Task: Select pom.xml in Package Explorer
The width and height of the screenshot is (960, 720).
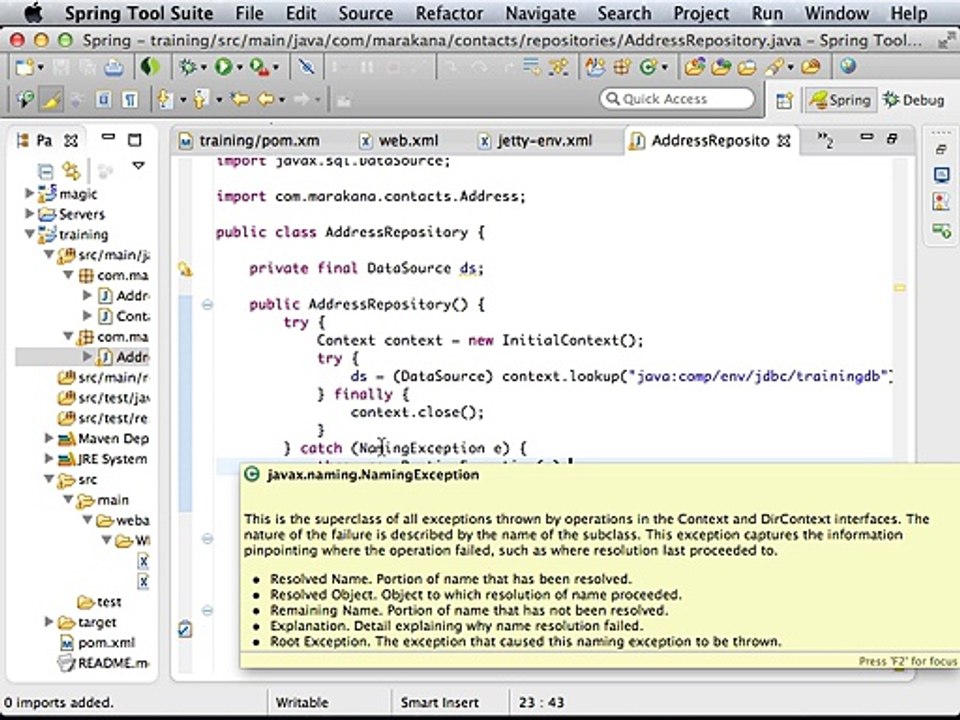Action: tap(98, 643)
